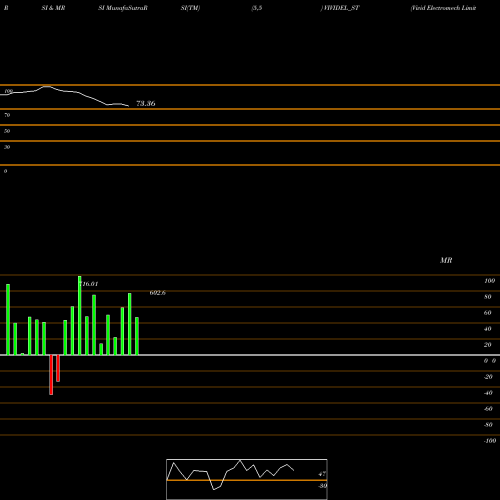
Task: Click the peak of the RSI line
Action: 47,86
